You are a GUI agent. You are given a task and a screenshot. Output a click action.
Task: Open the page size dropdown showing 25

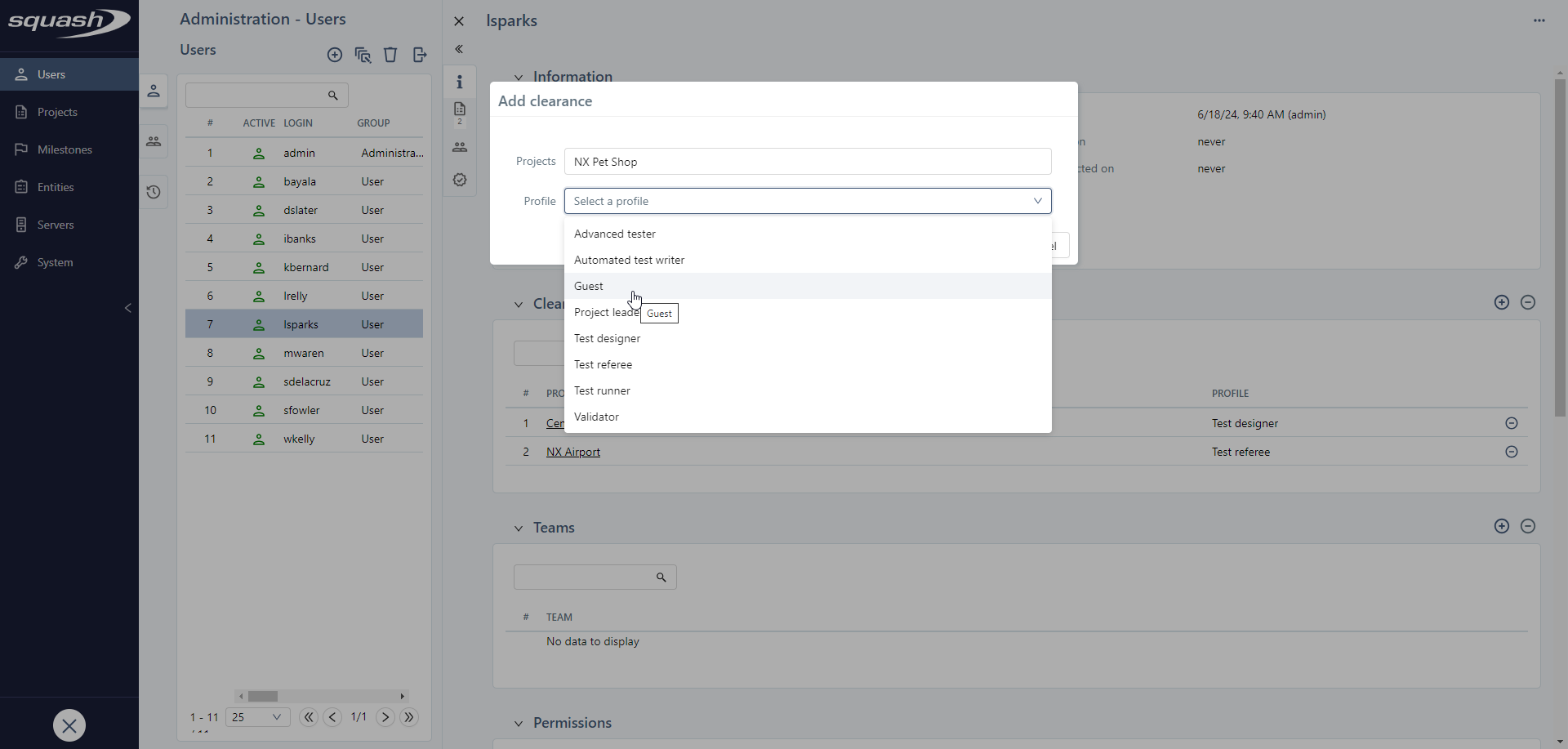click(256, 717)
